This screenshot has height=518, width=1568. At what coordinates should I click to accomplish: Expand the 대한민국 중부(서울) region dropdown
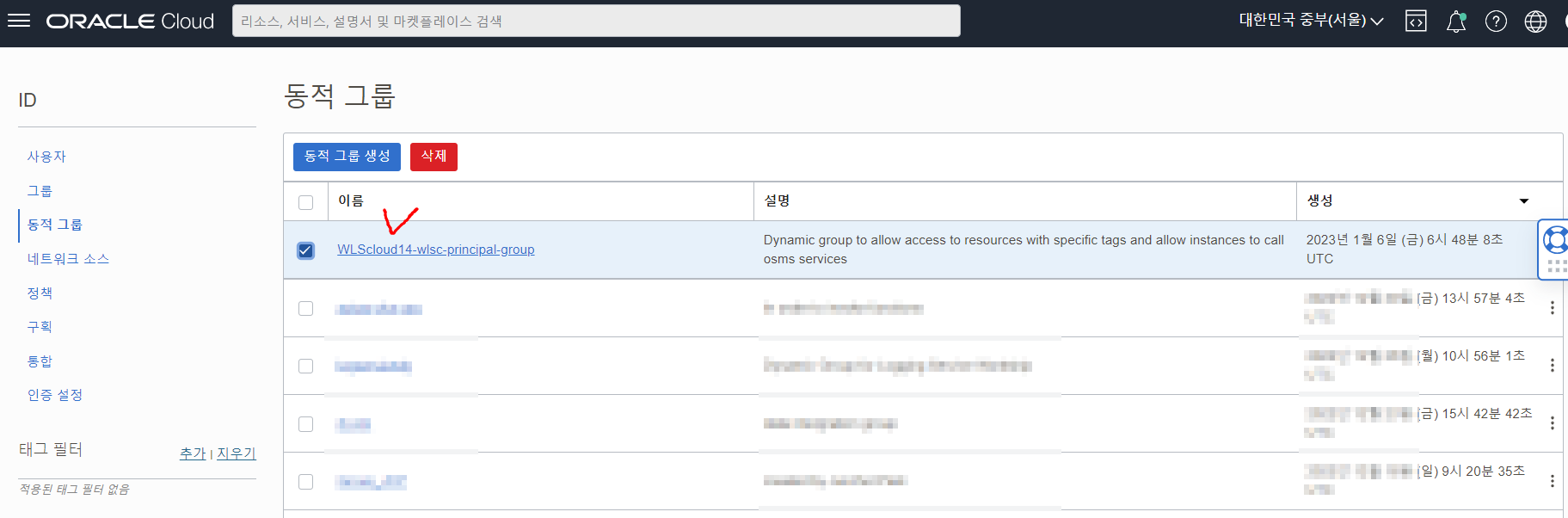tap(1311, 21)
